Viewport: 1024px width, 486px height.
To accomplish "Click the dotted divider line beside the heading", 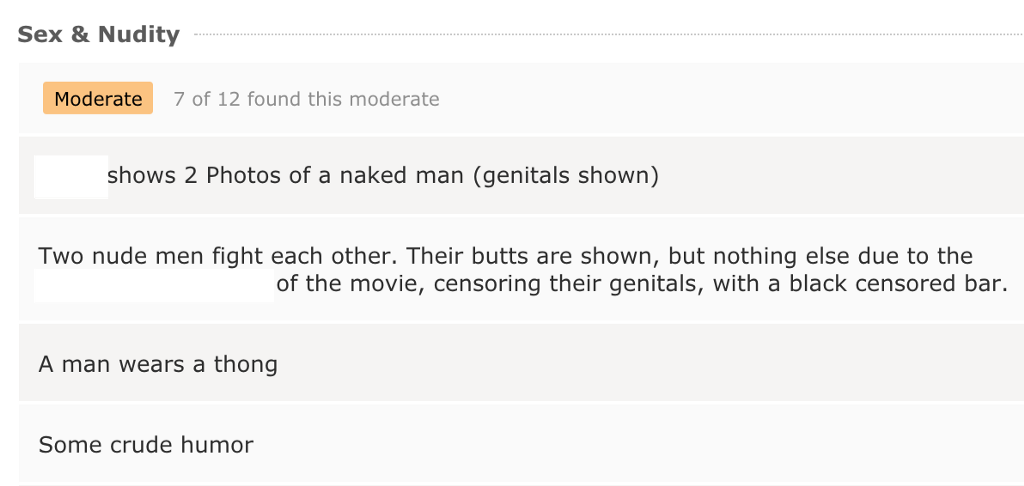I will [609, 34].
